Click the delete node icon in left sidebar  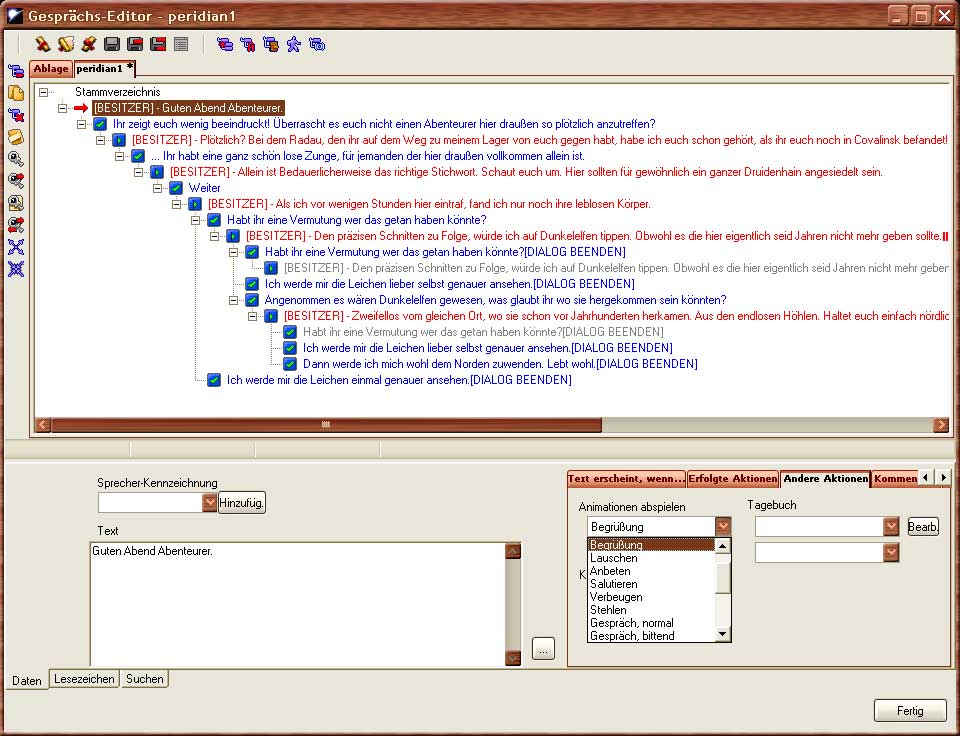16,114
